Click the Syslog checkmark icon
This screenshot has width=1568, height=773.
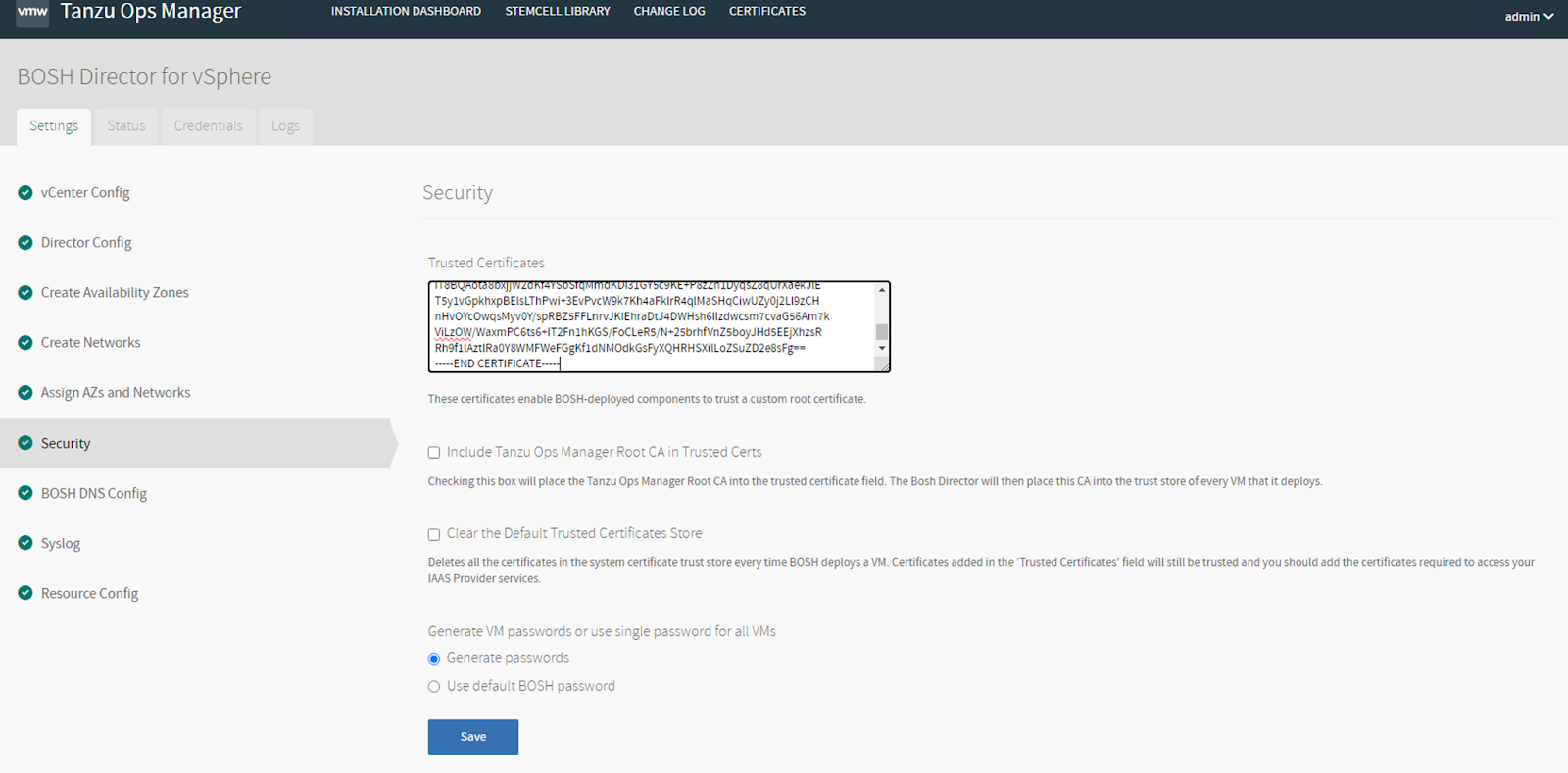tap(25, 543)
